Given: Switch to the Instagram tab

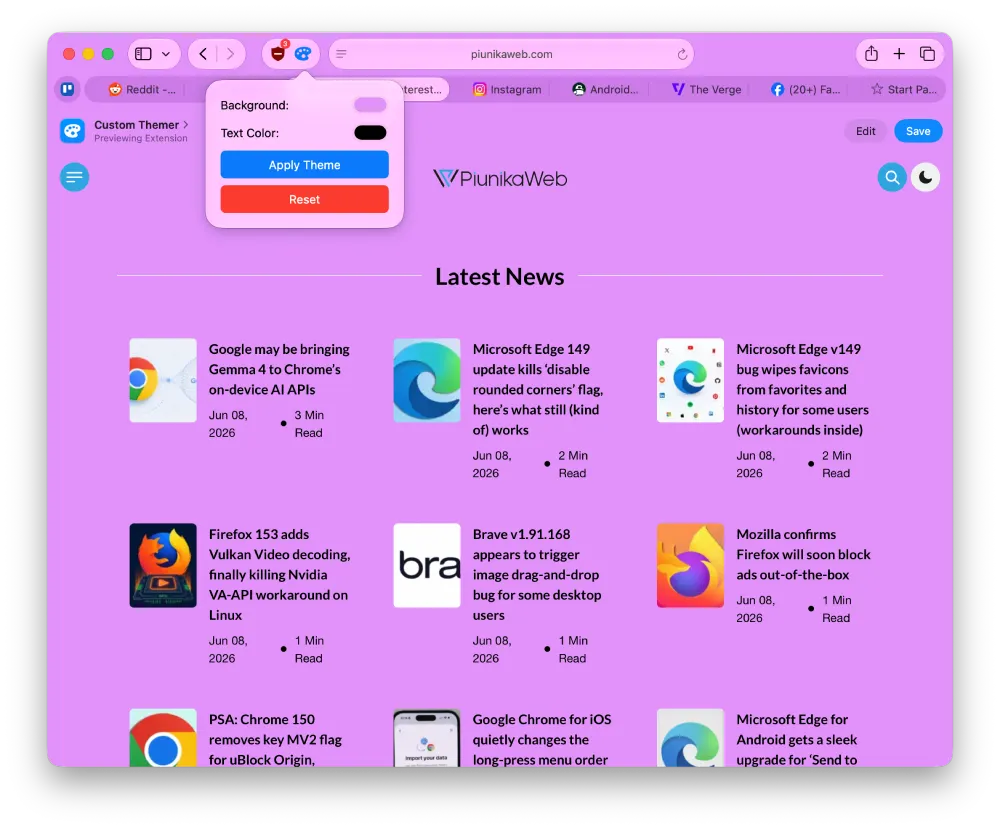Looking at the screenshot, I should click(x=507, y=89).
